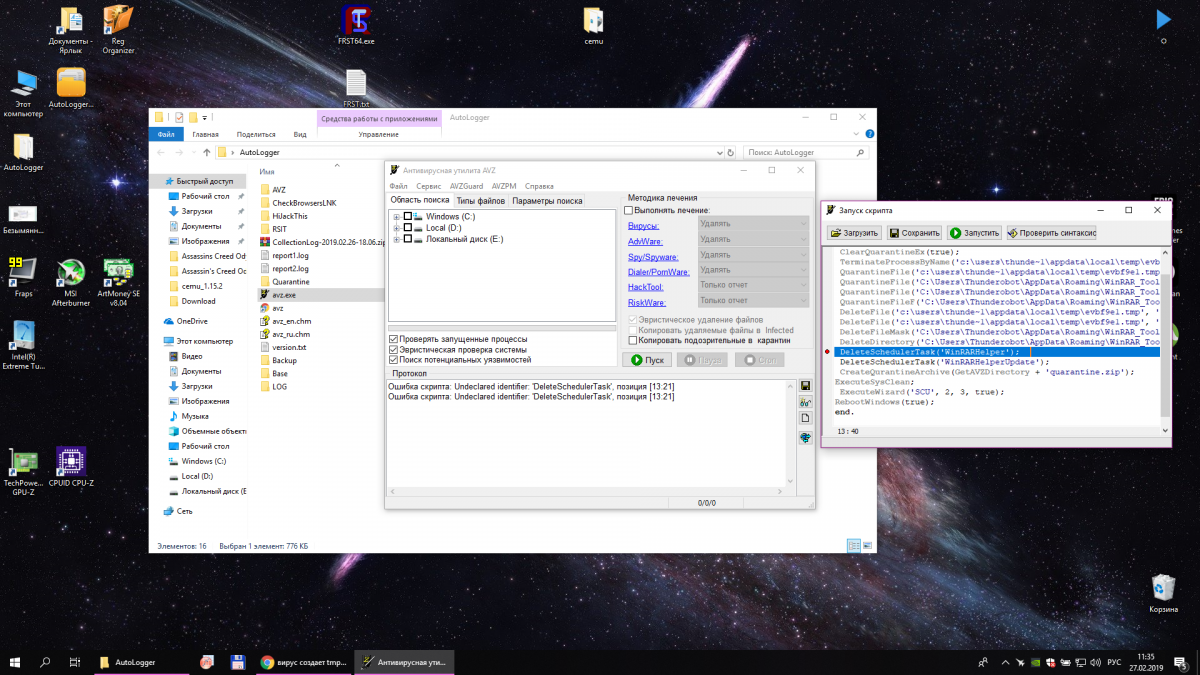
Task: Expand the 'Локальный диск (E:)' tree node
Action: tap(396, 239)
